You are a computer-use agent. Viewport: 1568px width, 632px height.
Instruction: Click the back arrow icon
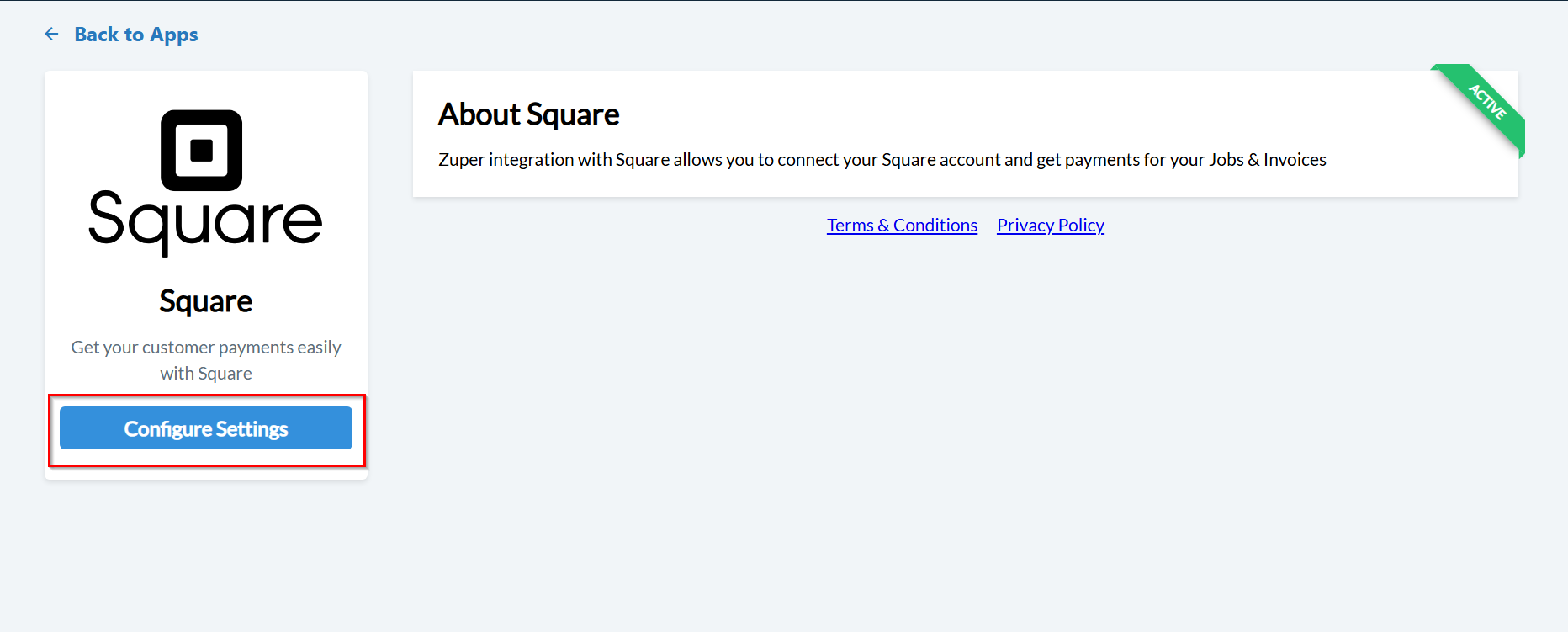51,34
